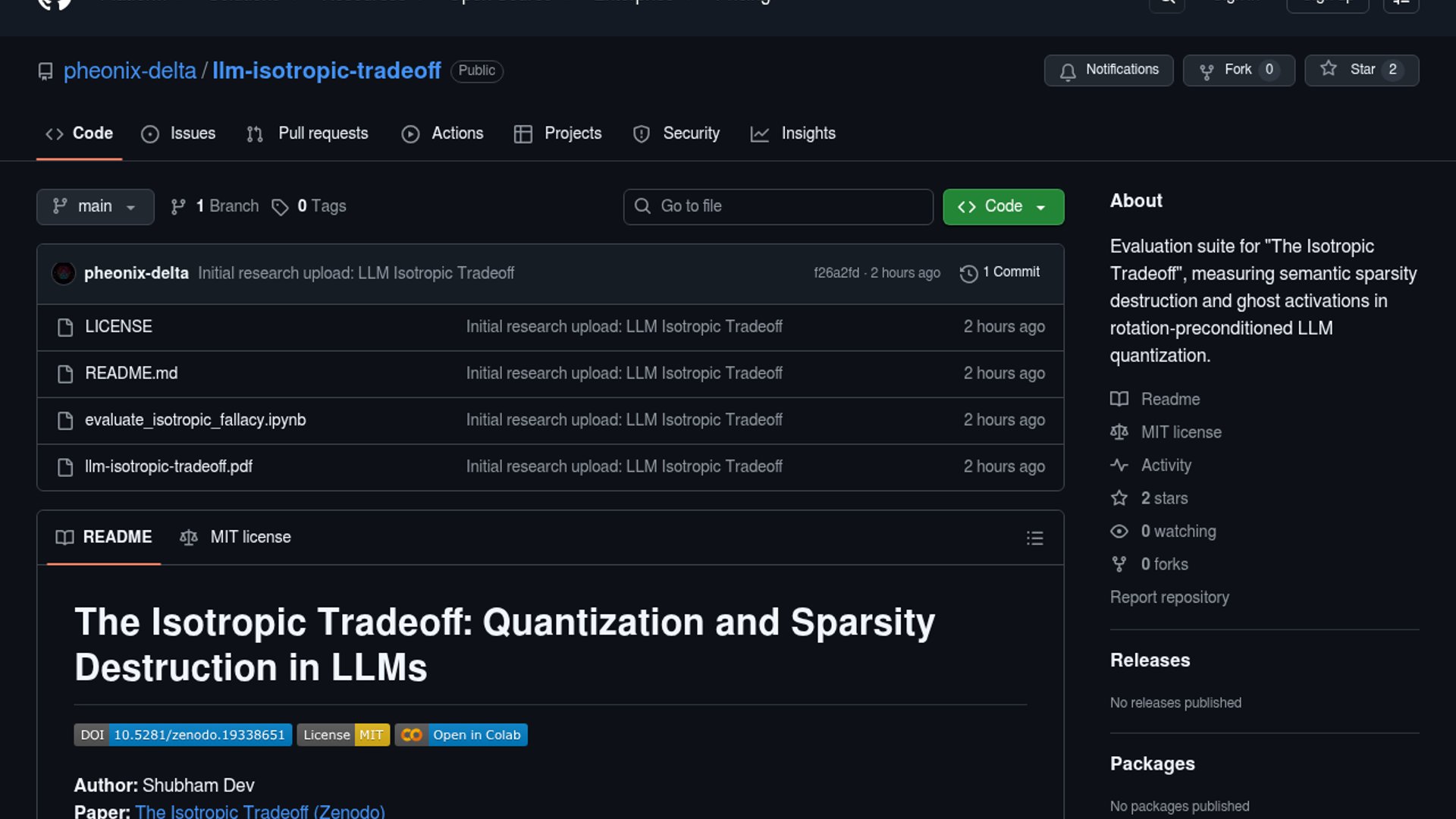Viewport: 1456px width, 819px height.
Task: Star this repository
Action: (1360, 70)
